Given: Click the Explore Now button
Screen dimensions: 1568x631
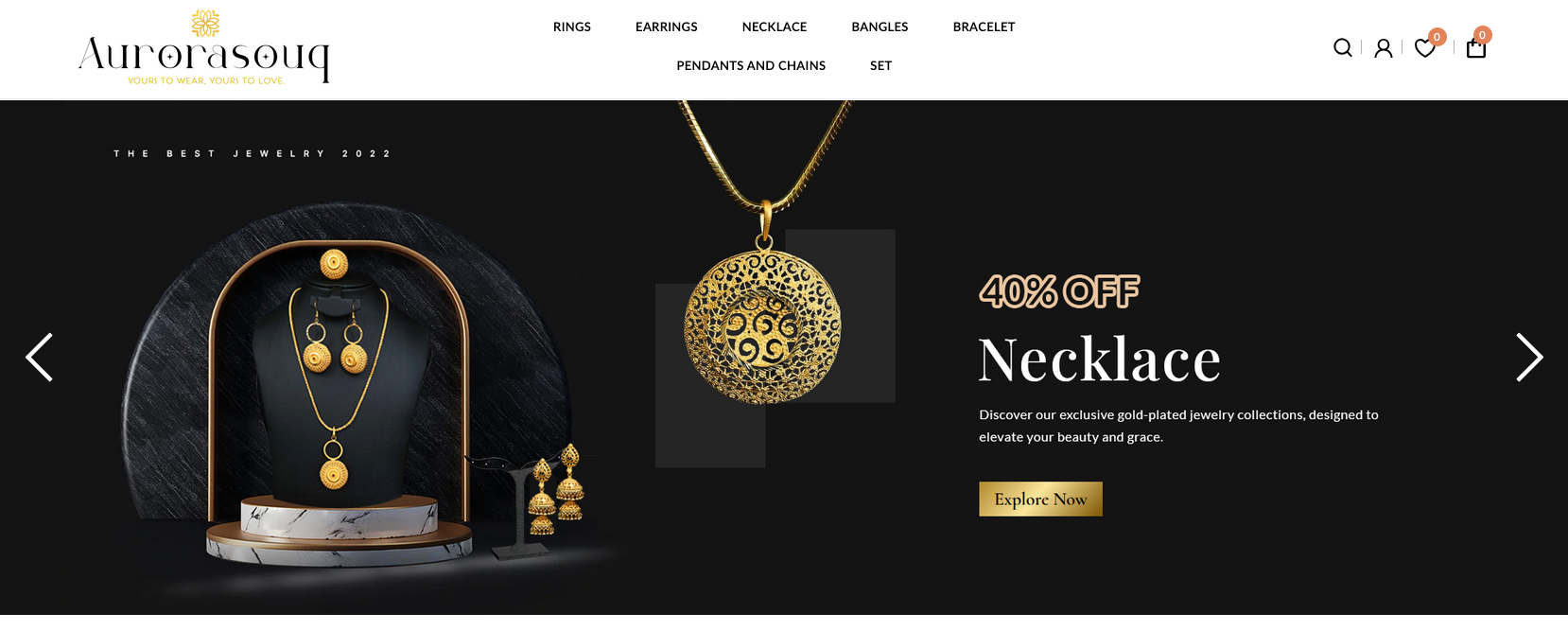Looking at the screenshot, I should (1040, 500).
